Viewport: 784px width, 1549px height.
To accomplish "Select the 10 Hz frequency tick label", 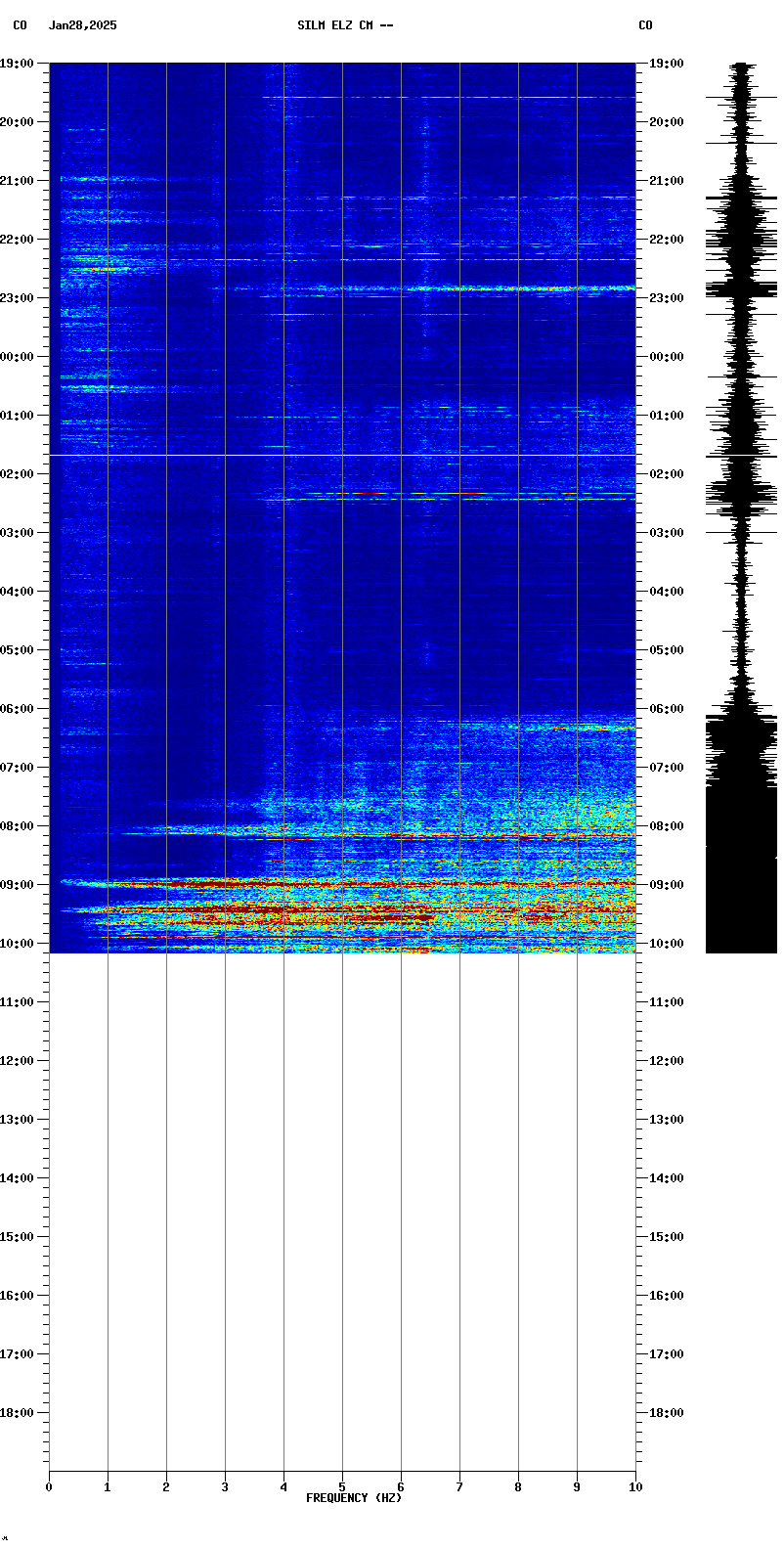I will (635, 1487).
